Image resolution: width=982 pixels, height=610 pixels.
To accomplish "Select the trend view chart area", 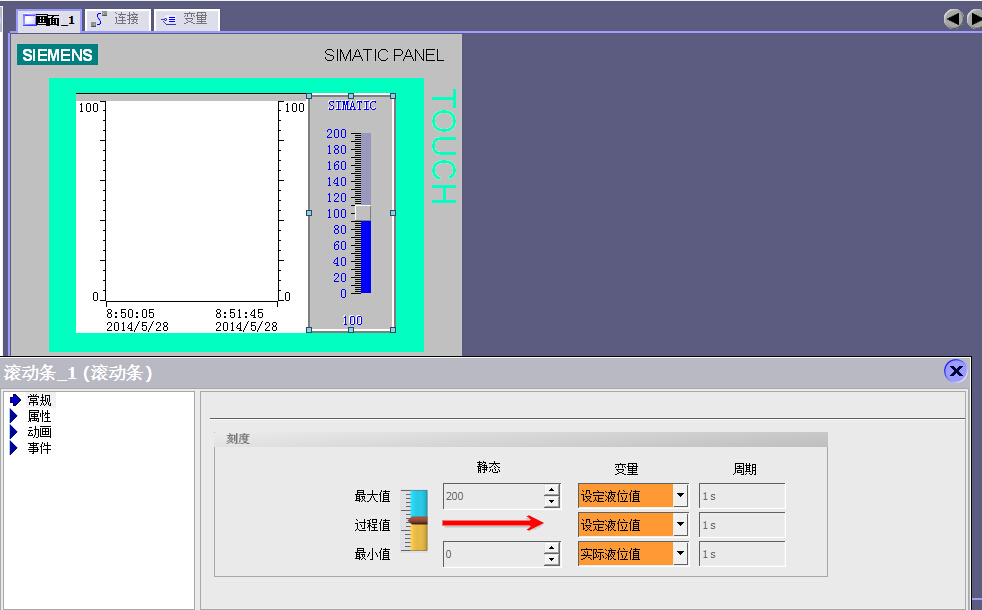I will click(x=191, y=213).
